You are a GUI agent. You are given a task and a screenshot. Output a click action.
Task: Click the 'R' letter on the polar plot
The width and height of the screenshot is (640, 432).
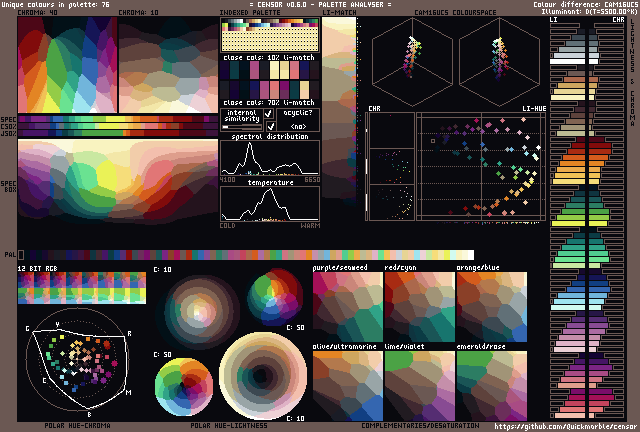(x=129, y=334)
